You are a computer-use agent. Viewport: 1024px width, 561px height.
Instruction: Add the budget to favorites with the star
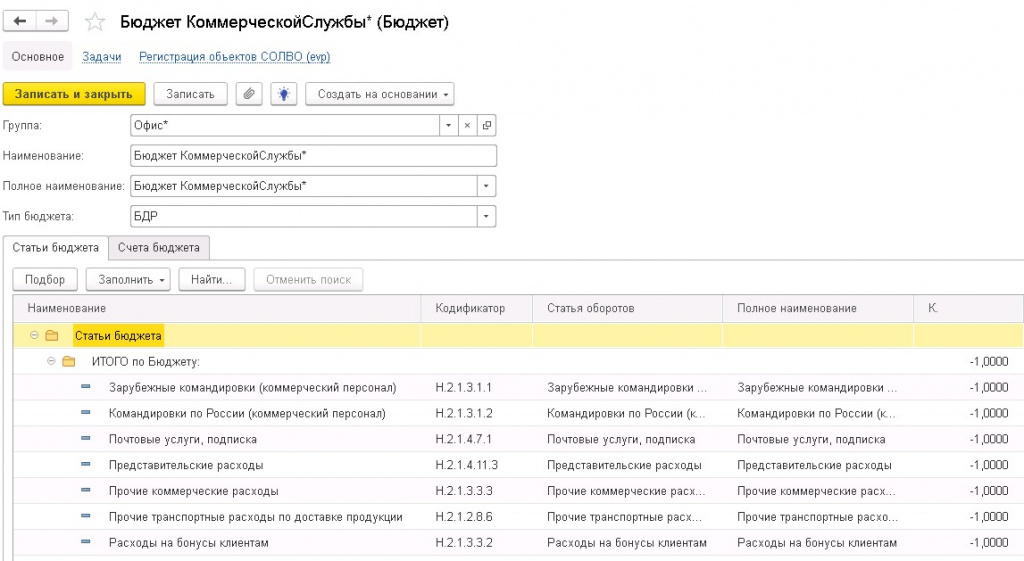pyautogui.click(x=94, y=22)
